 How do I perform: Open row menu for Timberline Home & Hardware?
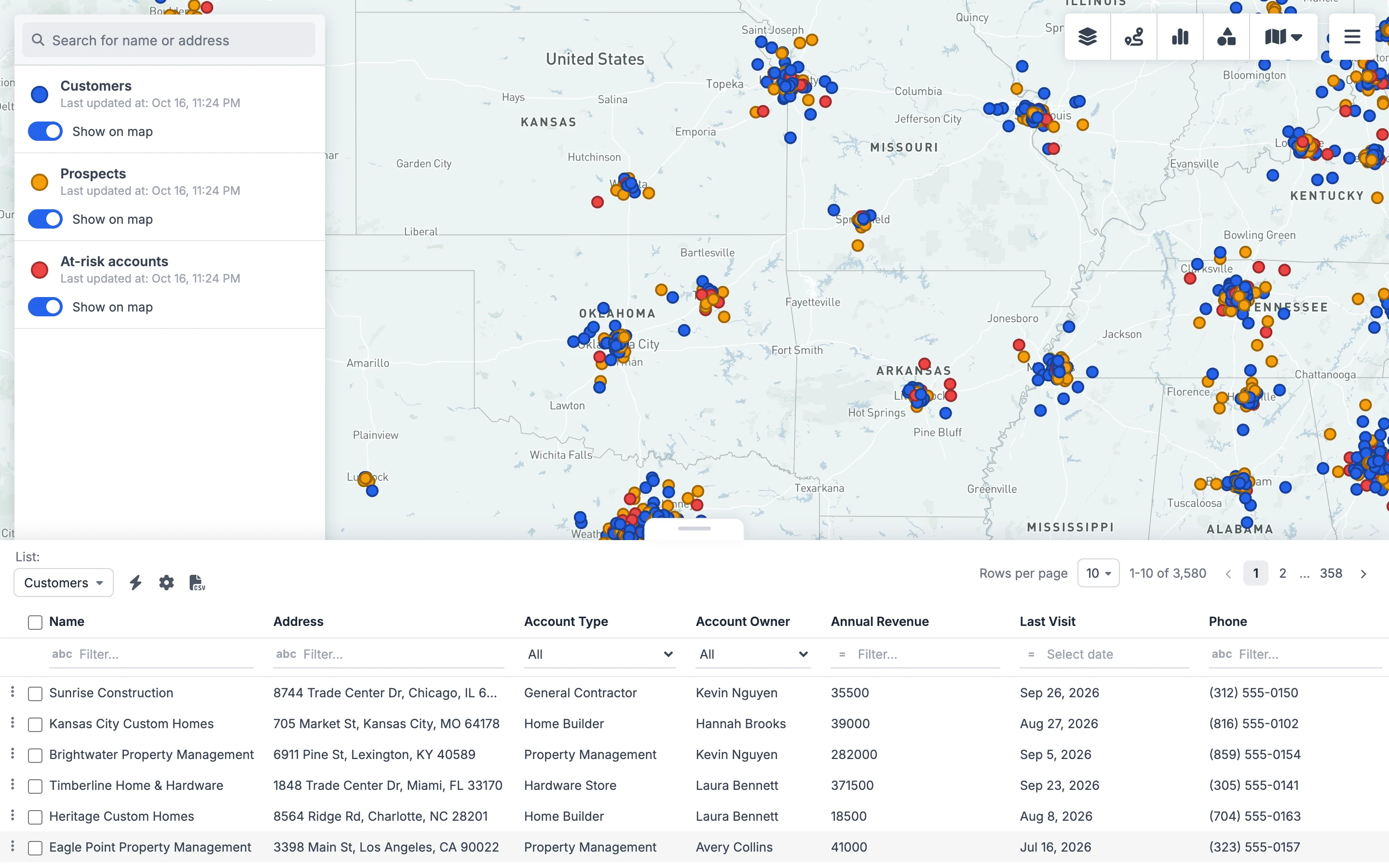click(x=12, y=784)
